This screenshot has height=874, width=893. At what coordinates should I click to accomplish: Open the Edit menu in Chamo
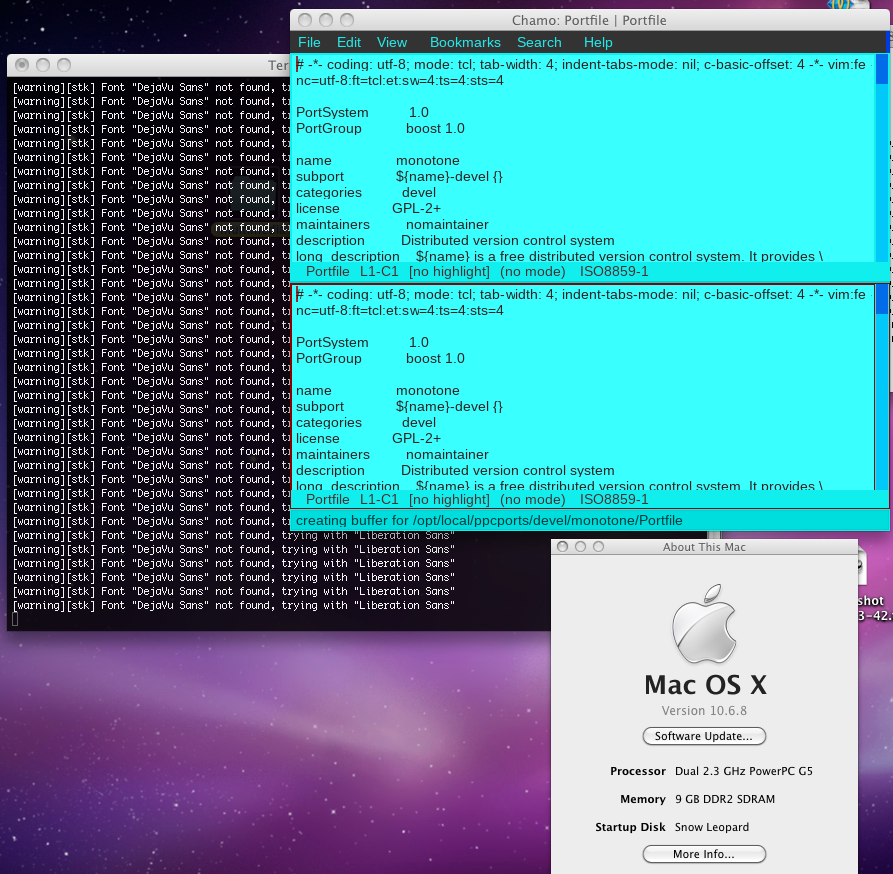349,43
